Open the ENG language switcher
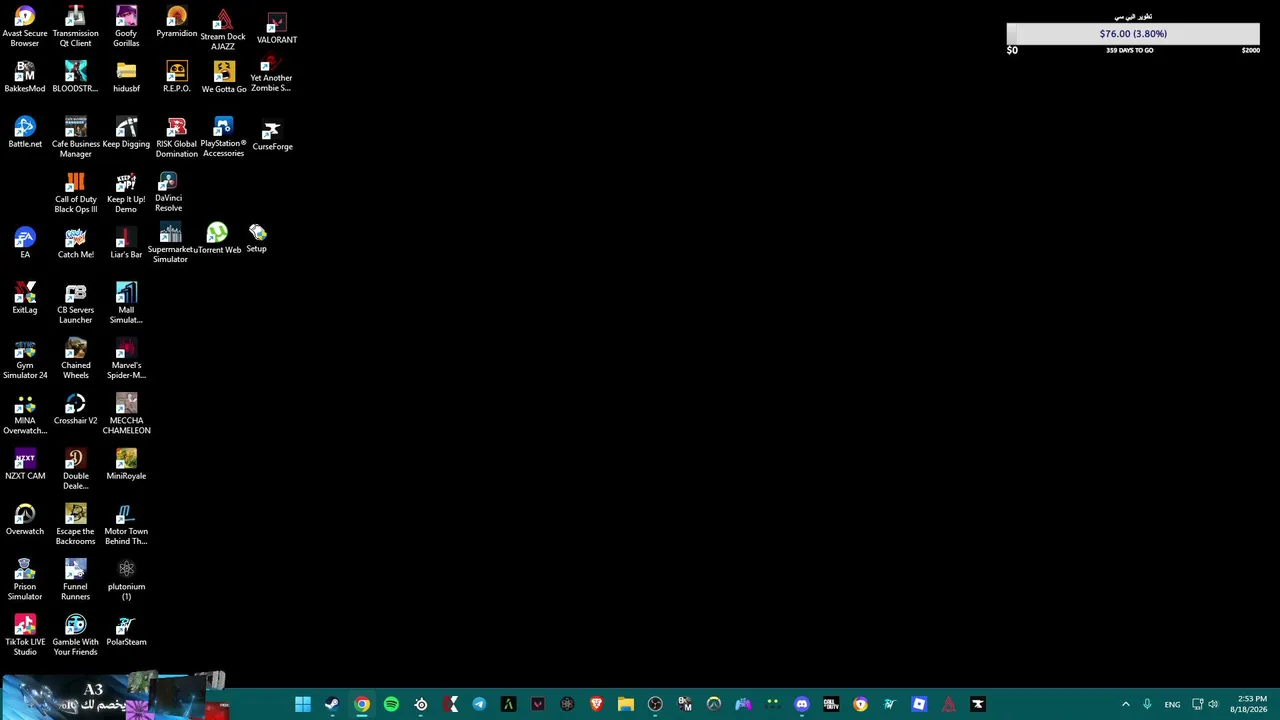Image resolution: width=1280 pixels, height=720 pixels. [x=1172, y=704]
